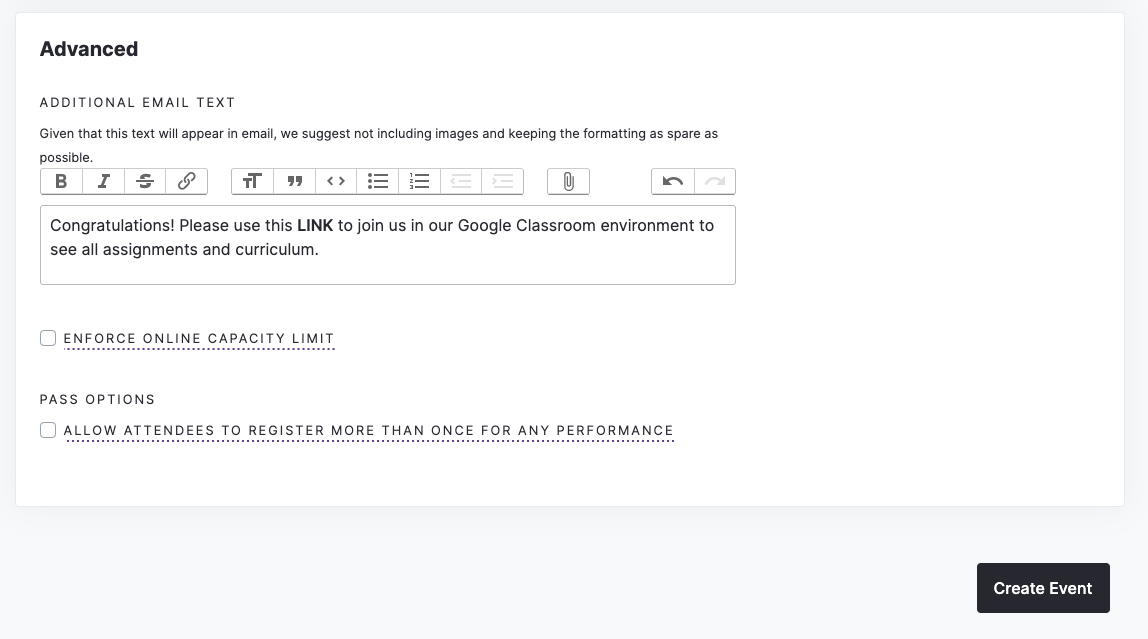Click the Enforce Online Capacity Limit label
Image resolution: width=1148 pixels, height=639 pixels.
(x=199, y=339)
